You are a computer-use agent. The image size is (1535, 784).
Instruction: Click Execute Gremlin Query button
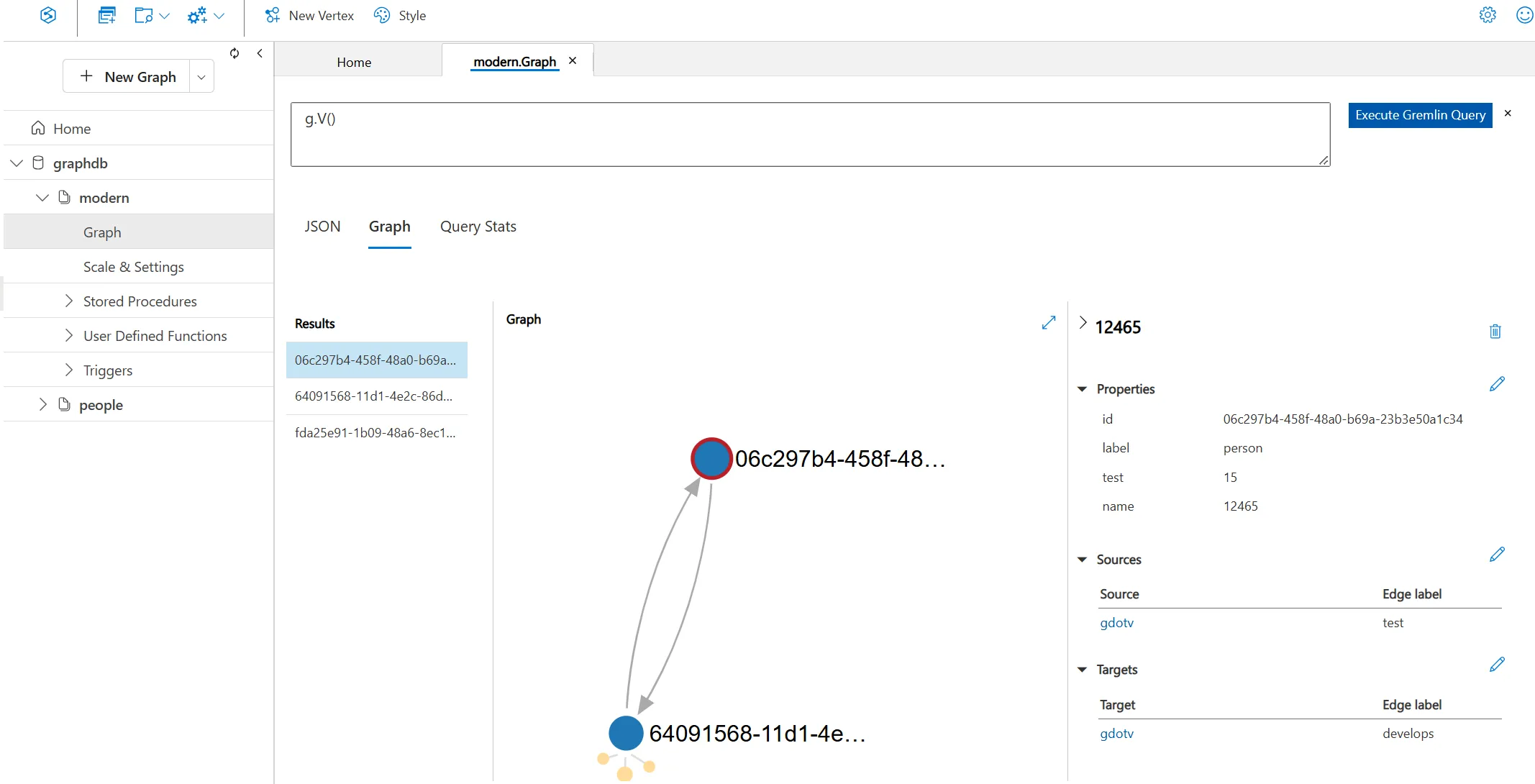1420,115
